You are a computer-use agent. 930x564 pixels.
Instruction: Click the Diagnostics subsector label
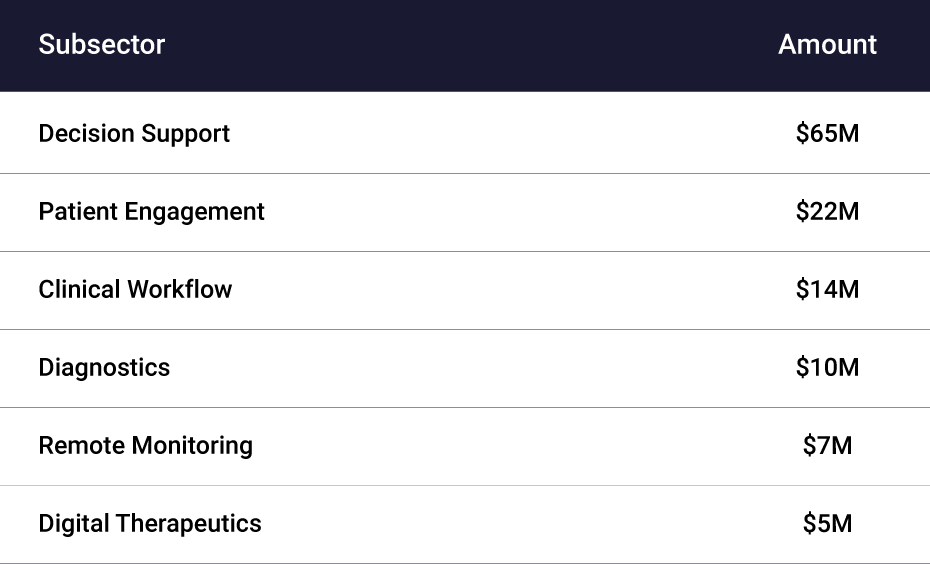pos(104,368)
